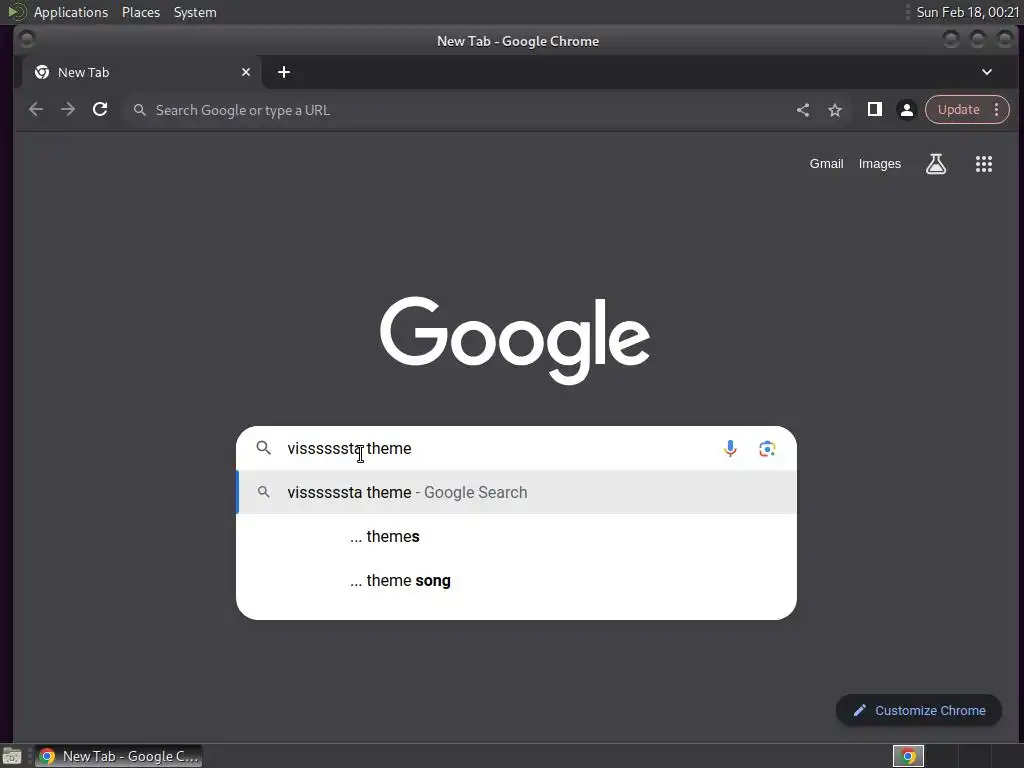Open Google Images link
Screen dimensions: 1024x768
pos(879,164)
